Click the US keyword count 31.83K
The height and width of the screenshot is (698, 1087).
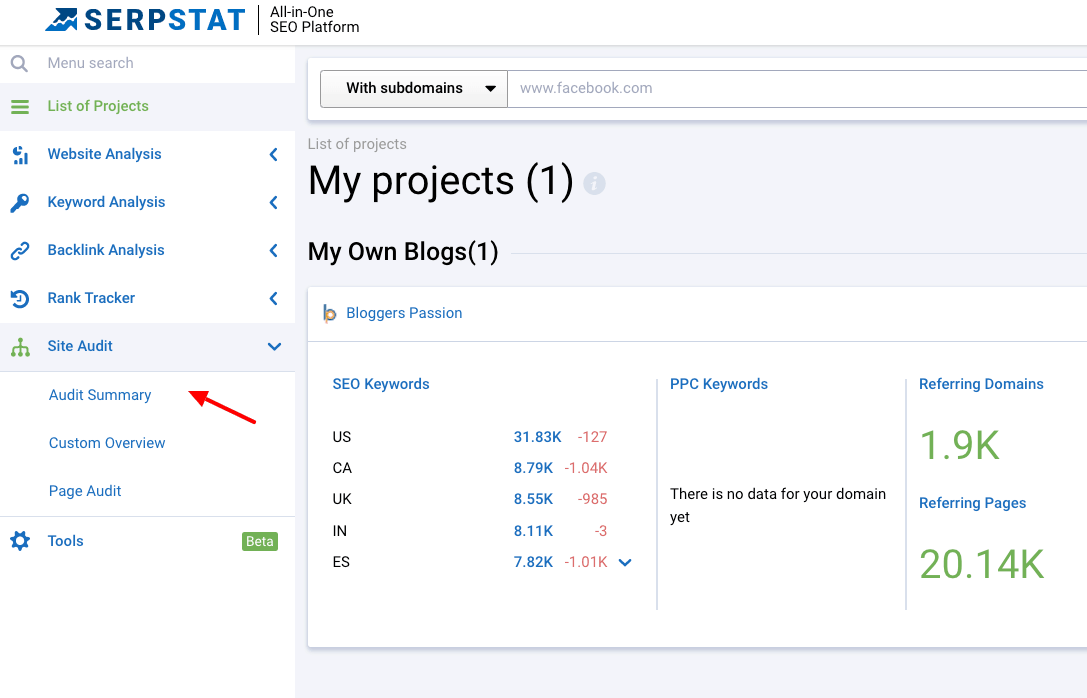click(537, 437)
